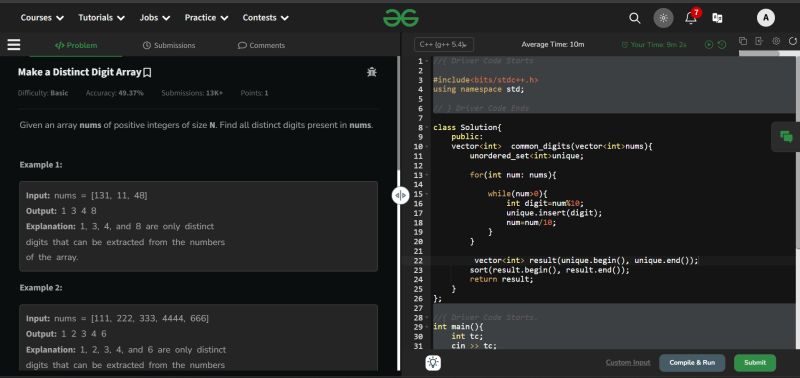Open editor settings gear
Image resolution: width=800 pixels, height=378 pixels.
[776, 41]
